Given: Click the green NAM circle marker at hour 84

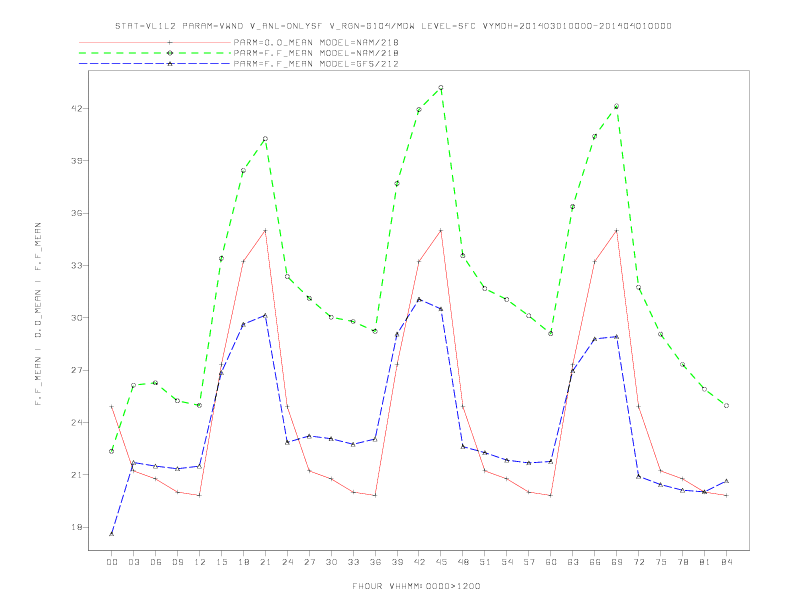Looking at the screenshot, I should coord(726,405).
